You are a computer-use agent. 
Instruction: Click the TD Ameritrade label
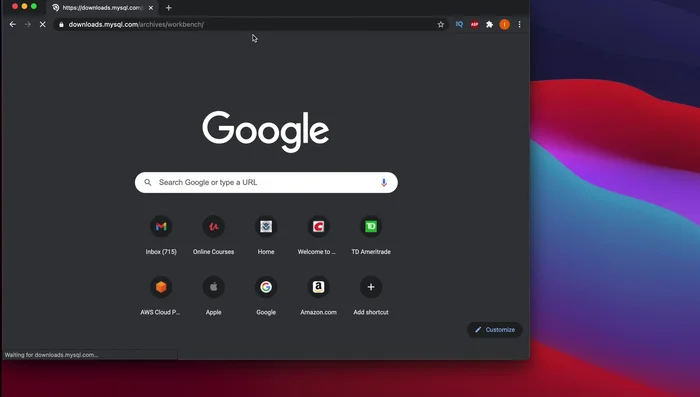tap(371, 252)
